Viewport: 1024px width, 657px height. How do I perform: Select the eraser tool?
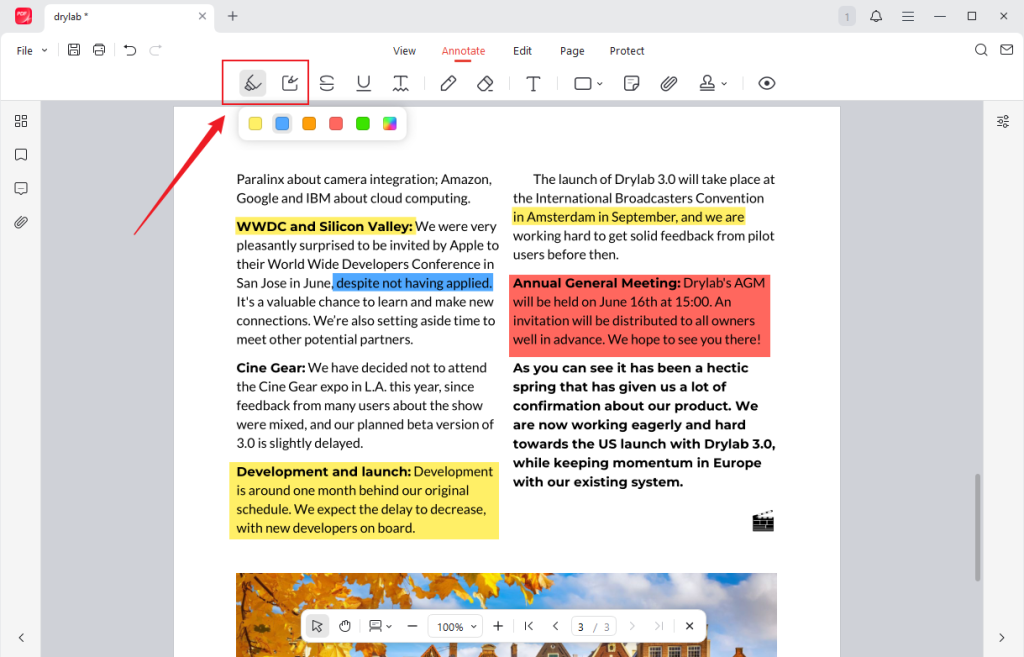[485, 83]
